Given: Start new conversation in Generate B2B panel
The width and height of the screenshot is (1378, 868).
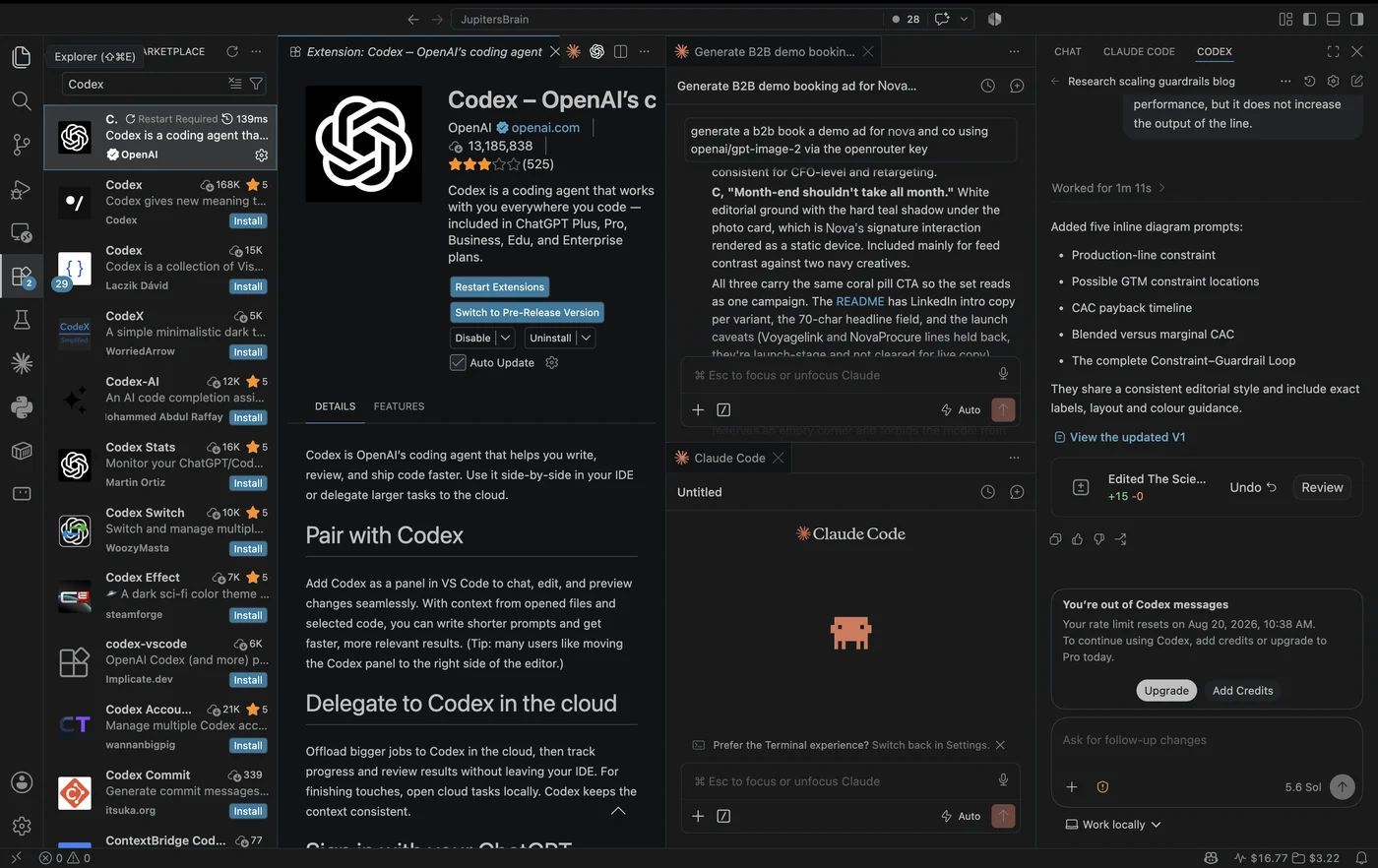Looking at the screenshot, I should pyautogui.click(x=1017, y=86).
